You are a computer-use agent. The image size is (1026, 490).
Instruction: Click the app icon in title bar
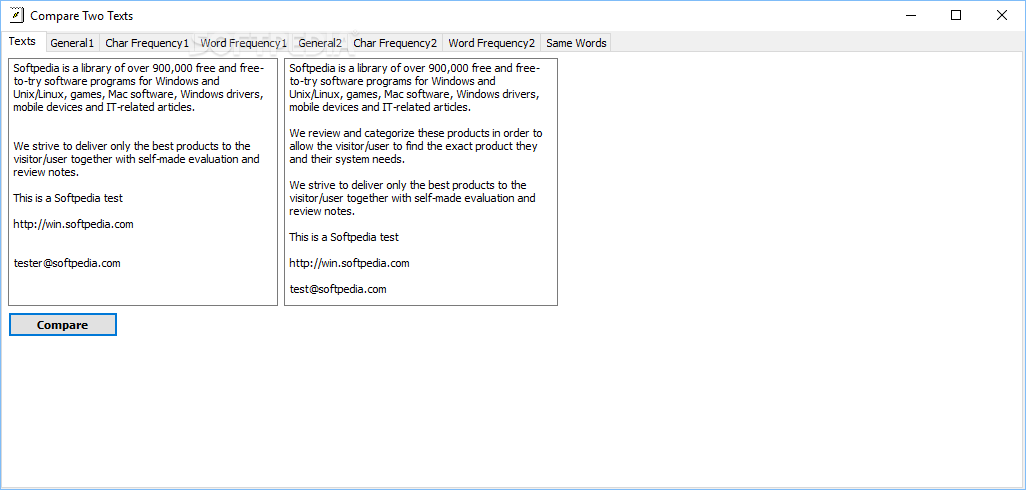16,15
